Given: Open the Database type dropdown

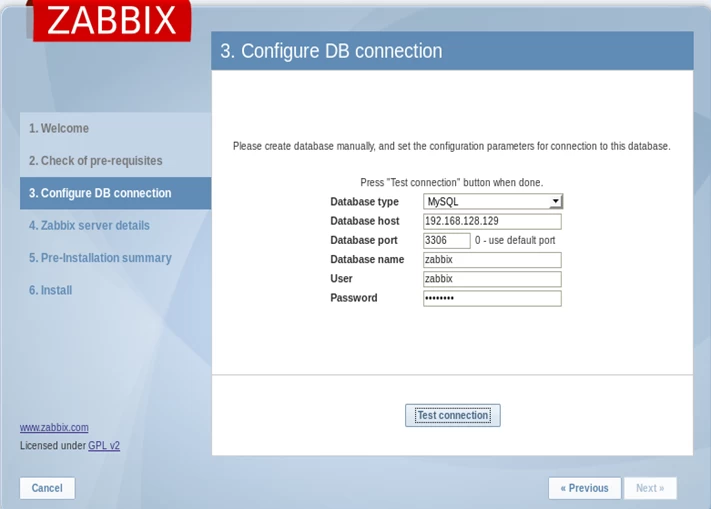Looking at the screenshot, I should pyautogui.click(x=493, y=201).
